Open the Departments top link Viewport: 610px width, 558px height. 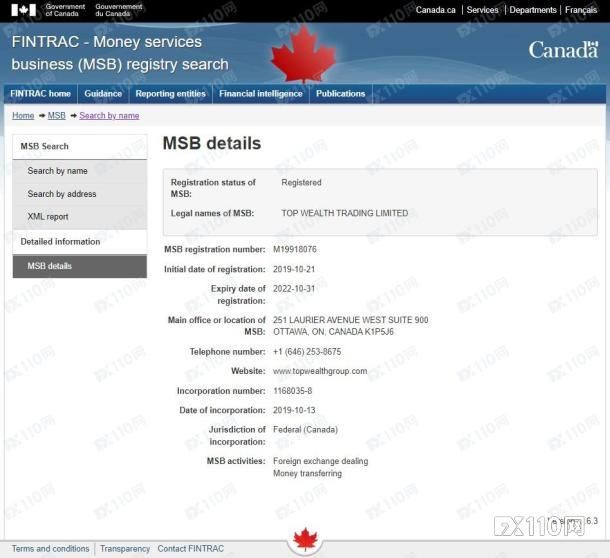(x=532, y=10)
